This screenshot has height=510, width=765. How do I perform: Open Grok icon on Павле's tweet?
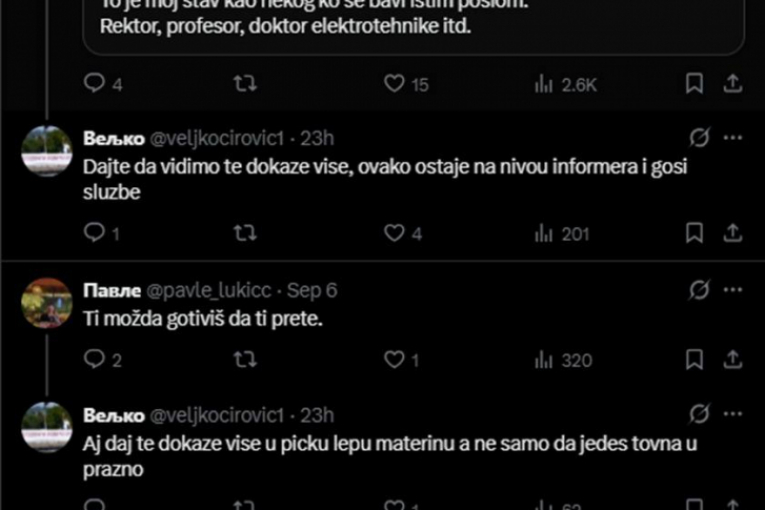pos(699,290)
